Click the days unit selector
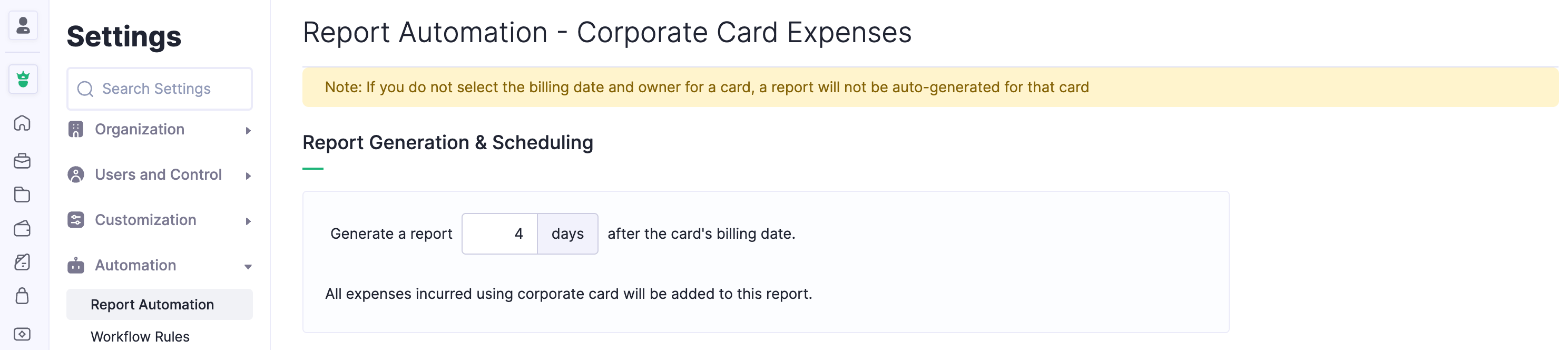1568x350 pixels. (567, 234)
